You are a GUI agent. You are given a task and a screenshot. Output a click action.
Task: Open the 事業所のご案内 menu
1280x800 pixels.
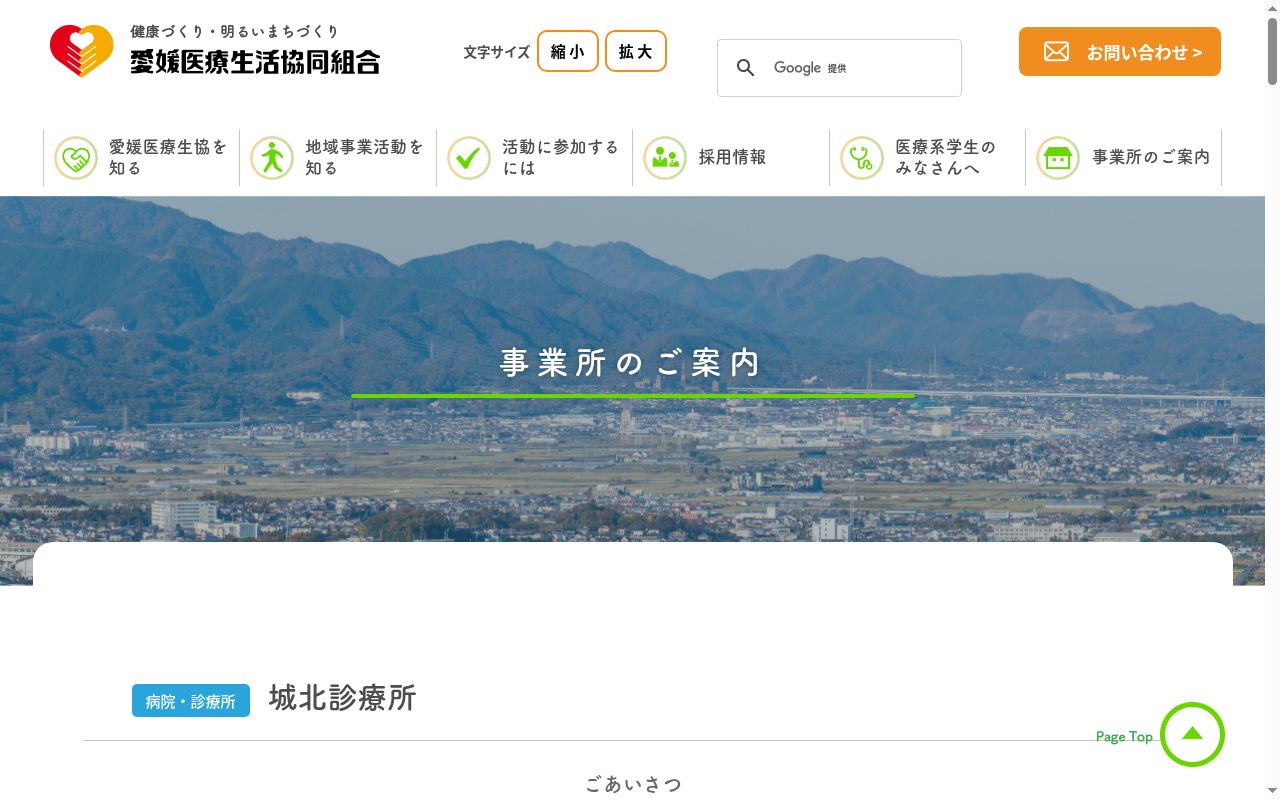pos(1124,158)
